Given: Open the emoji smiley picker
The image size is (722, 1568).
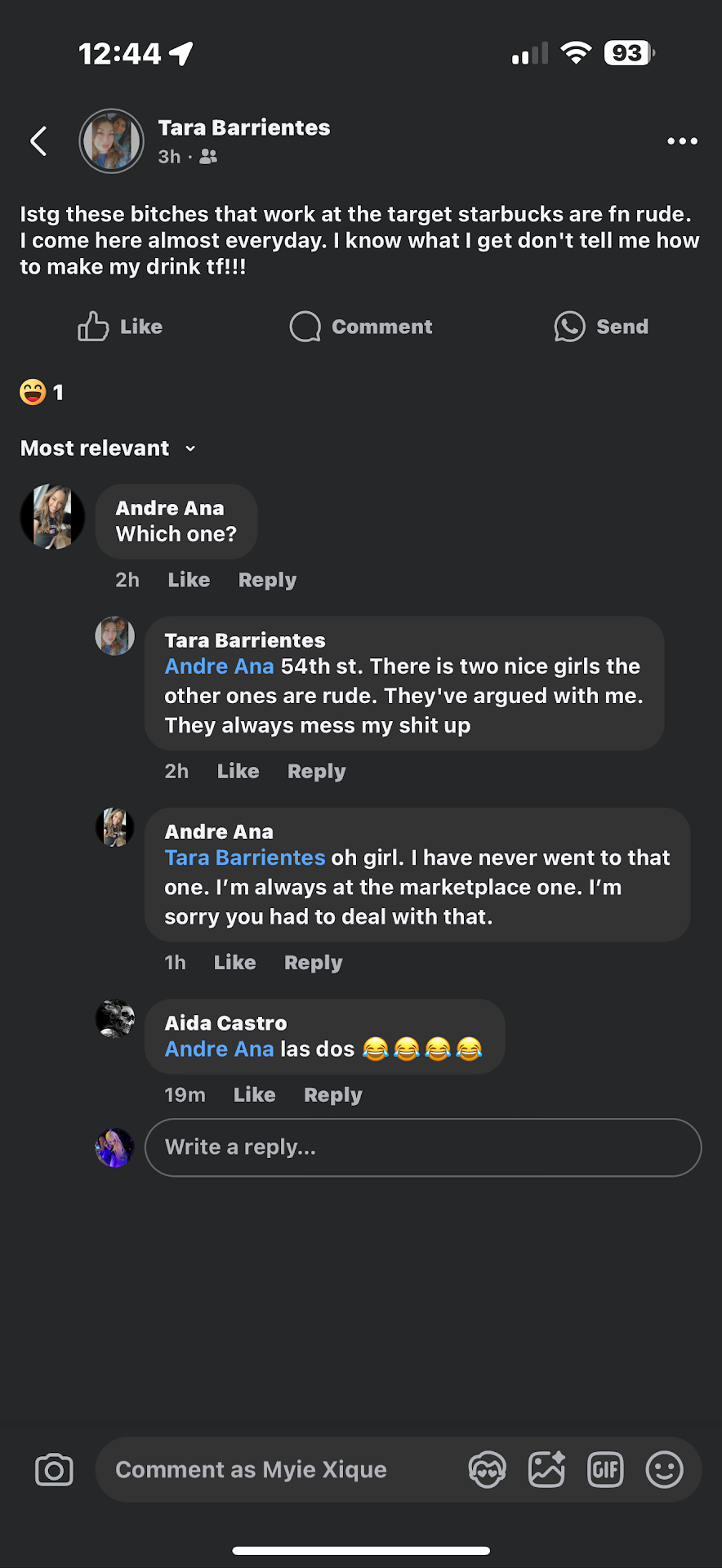Looking at the screenshot, I should click(x=664, y=1470).
